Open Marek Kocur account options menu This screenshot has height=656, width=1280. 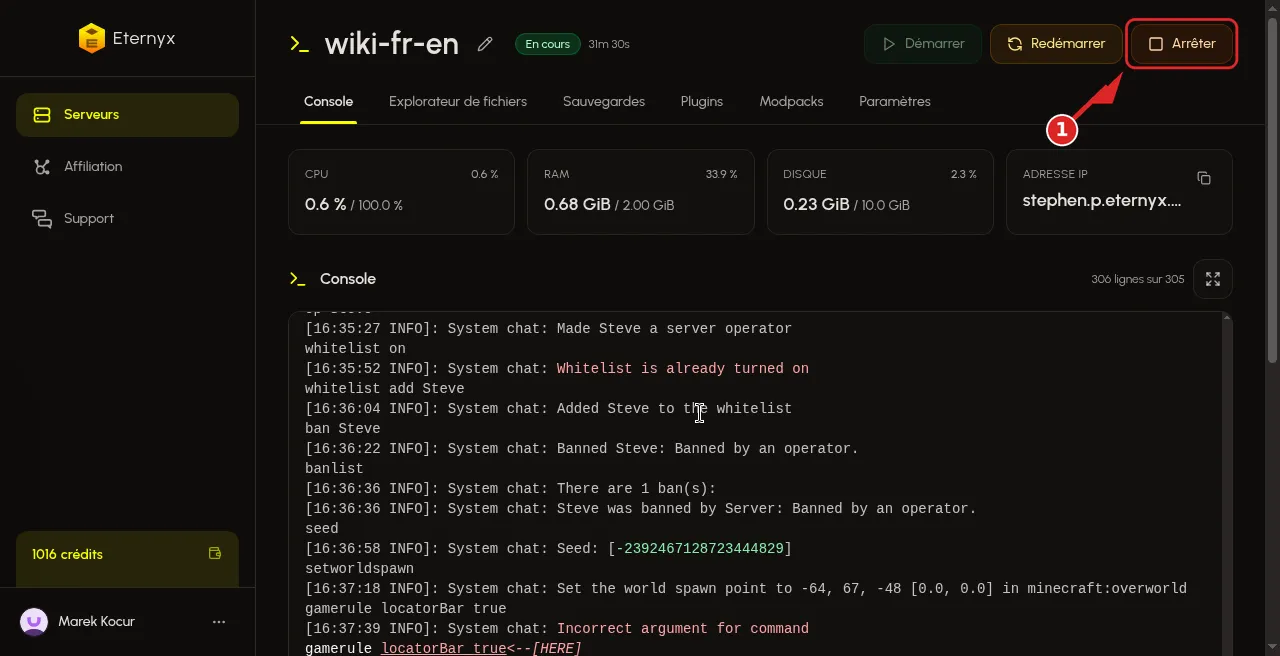[x=219, y=622]
